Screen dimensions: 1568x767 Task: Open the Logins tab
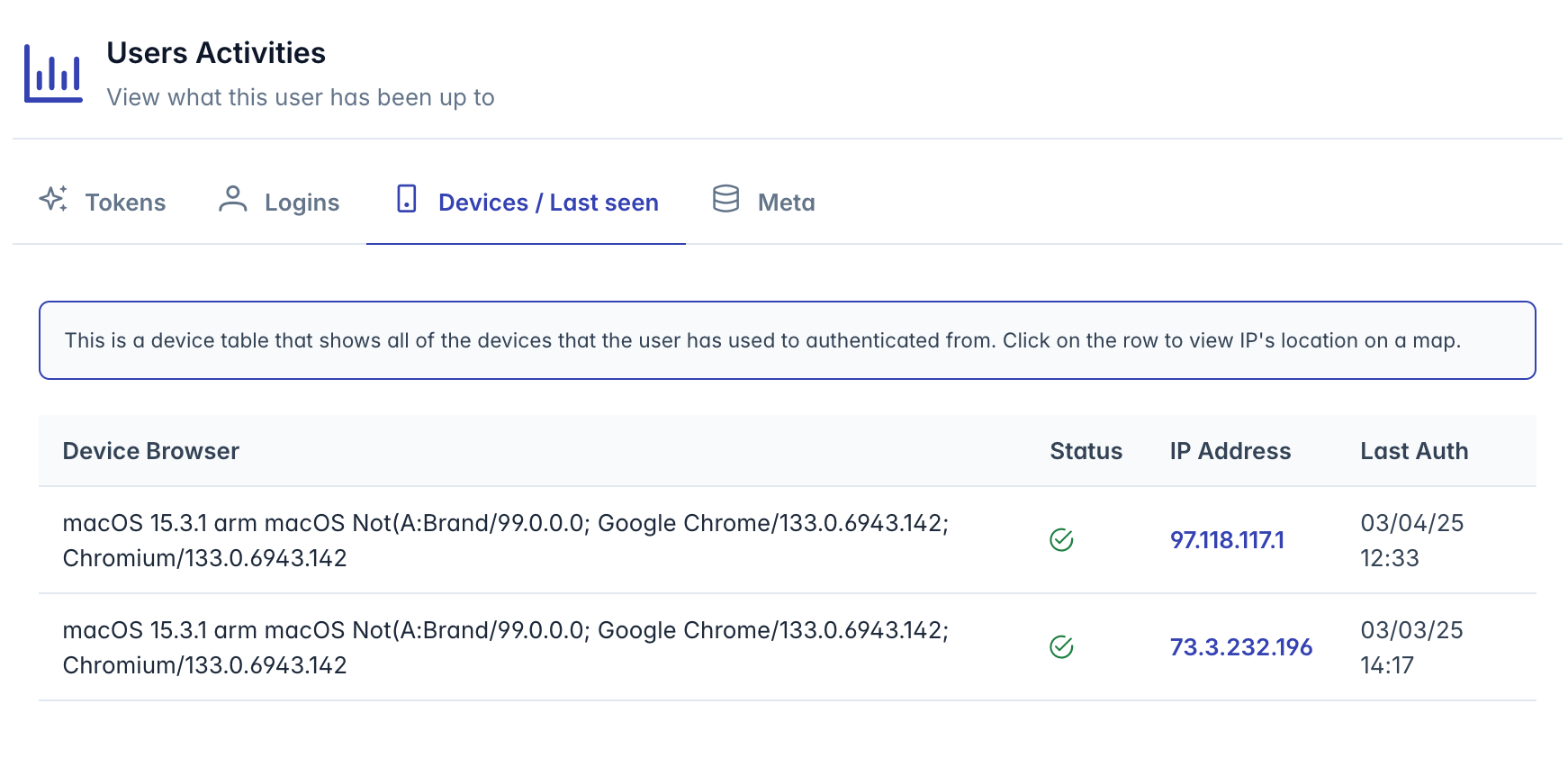(x=279, y=202)
